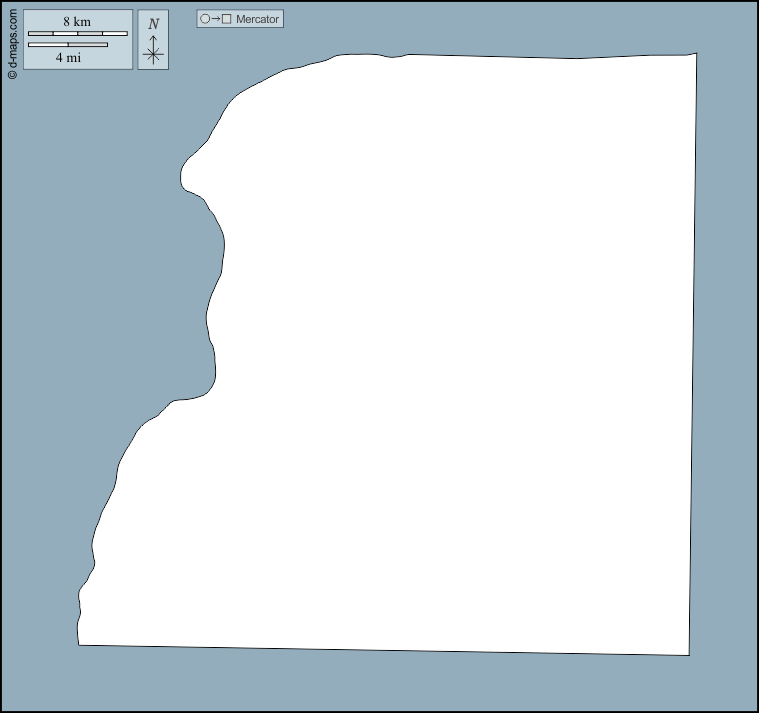Click the circle icon beside Mercator
Viewport: 759px width, 713px height.
pyautogui.click(x=205, y=19)
